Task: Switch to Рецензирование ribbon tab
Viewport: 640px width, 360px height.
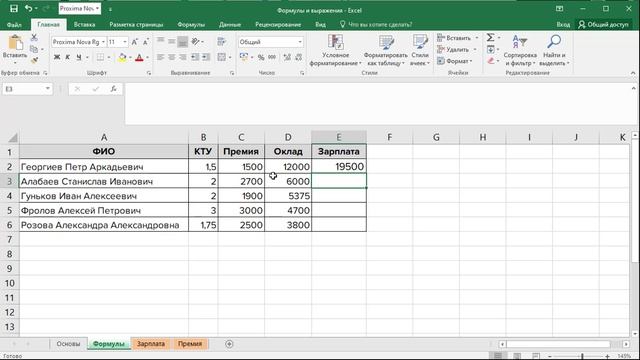Action: pyautogui.click(x=278, y=24)
